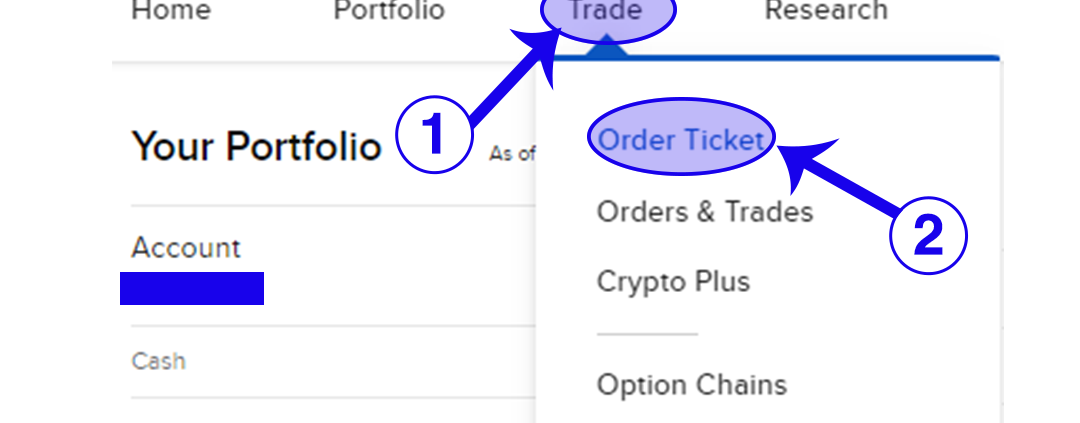Viewport: 1080px width, 423px height.
Task: Click the numbered step 2 circle marker
Action: [x=927, y=236]
